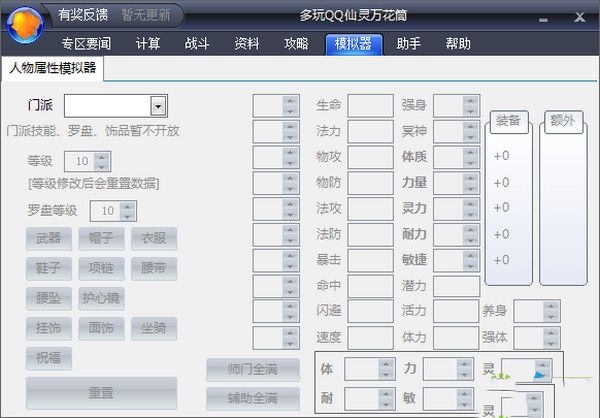This screenshot has height=418, width=600.
Task: Click the 活力 value field
Action: click(457, 311)
